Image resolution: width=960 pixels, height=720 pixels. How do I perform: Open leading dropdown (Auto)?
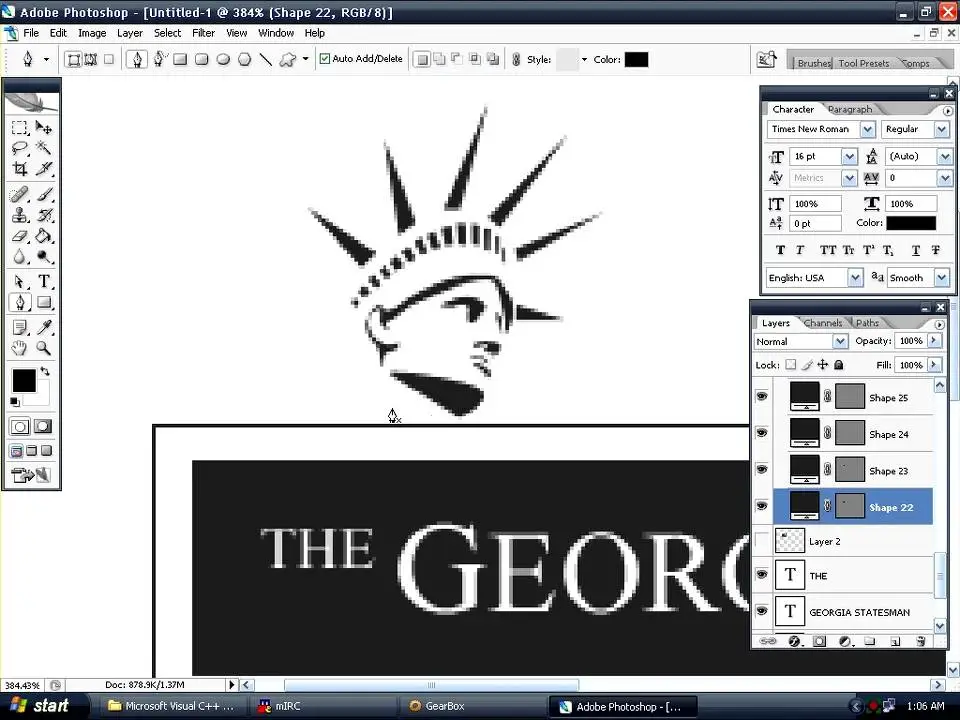click(x=945, y=157)
